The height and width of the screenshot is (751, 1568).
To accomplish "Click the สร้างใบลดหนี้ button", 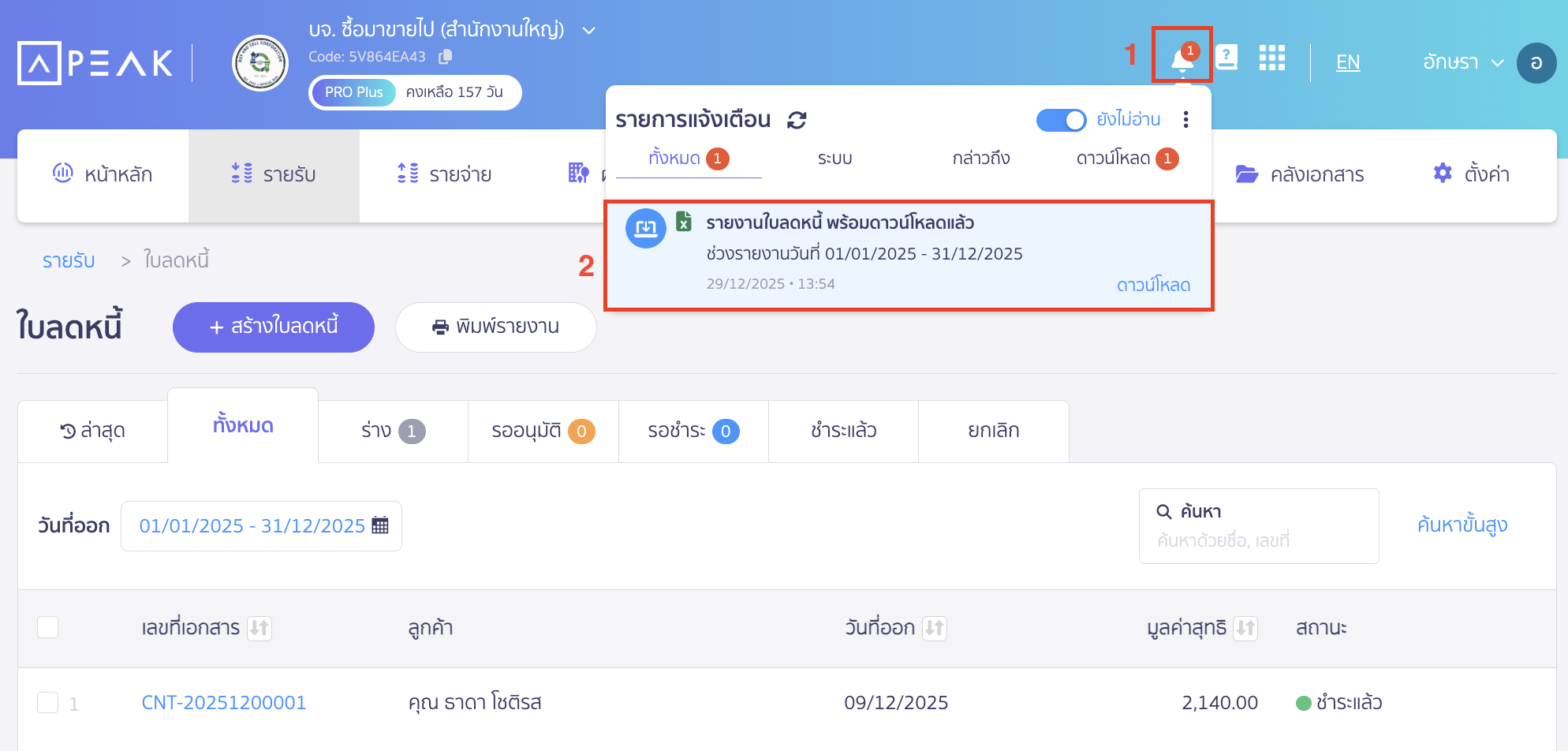I will coord(273,327).
